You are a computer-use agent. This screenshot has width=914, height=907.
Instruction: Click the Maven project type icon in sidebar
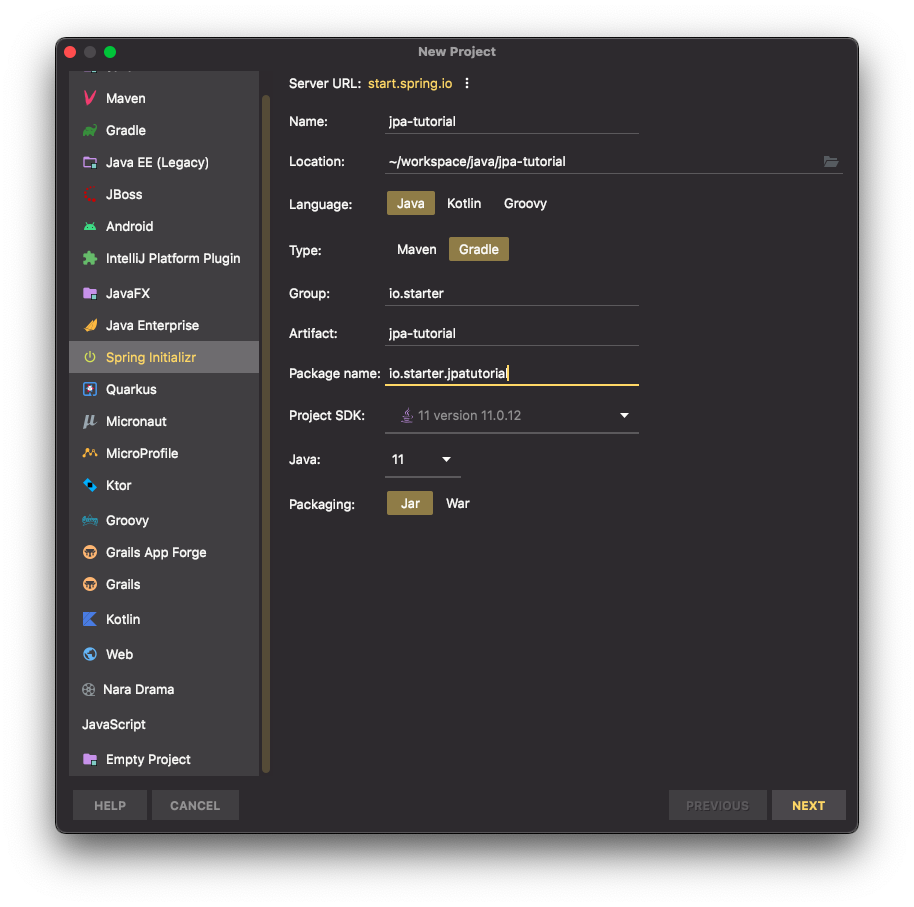coord(90,98)
